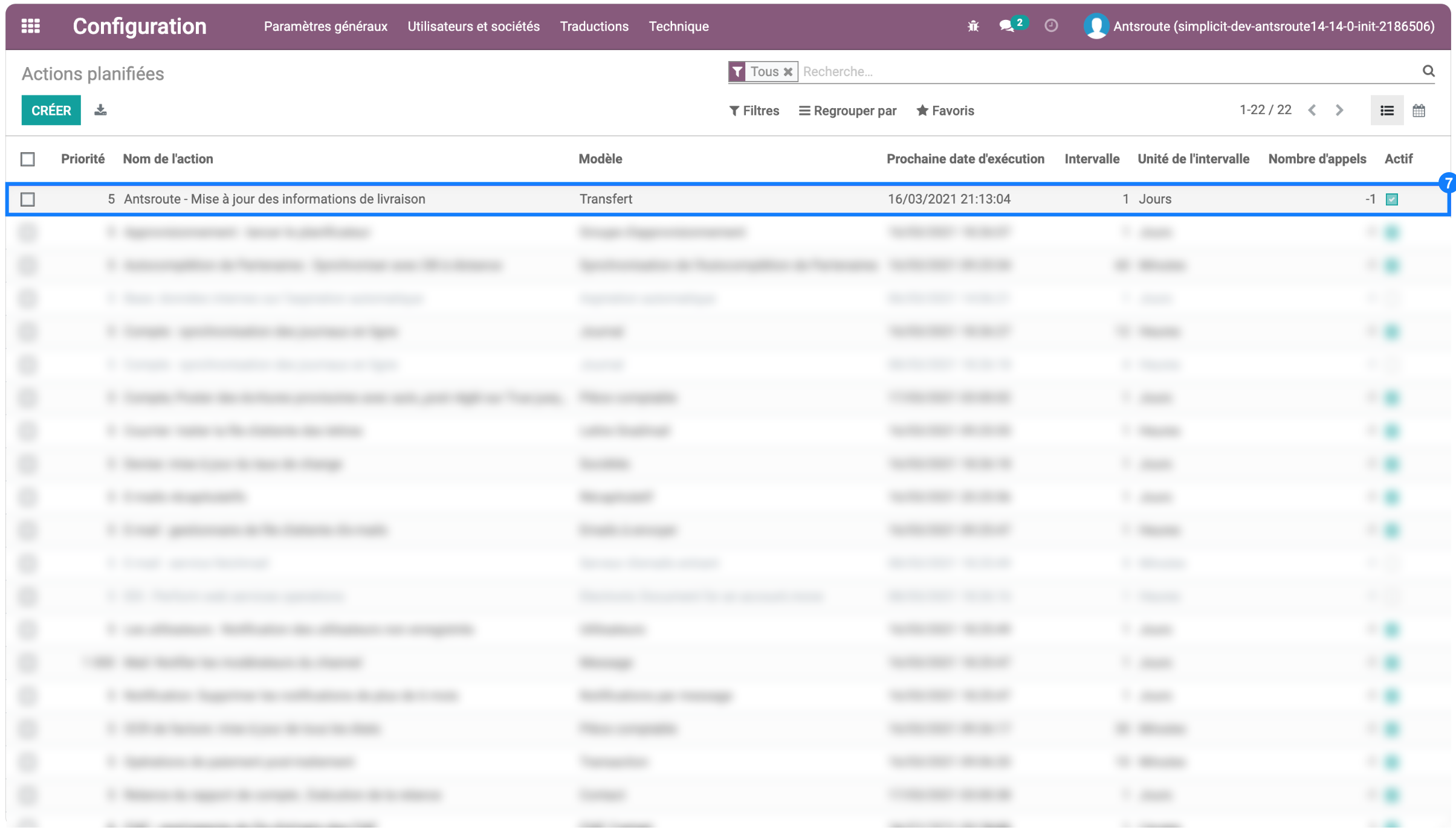The image size is (1456, 830).
Task: Sort by Prochaine date d'exécution column
Action: (x=965, y=158)
